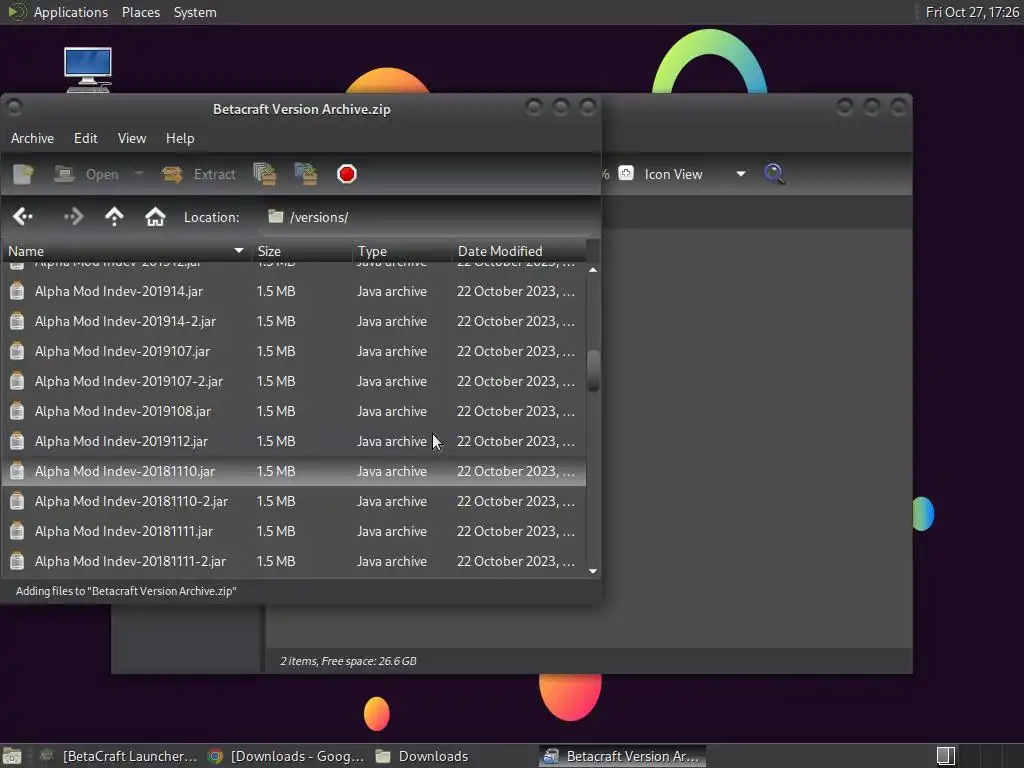Viewport: 1024px width, 768px height.
Task: Open the View menu
Action: click(x=132, y=138)
